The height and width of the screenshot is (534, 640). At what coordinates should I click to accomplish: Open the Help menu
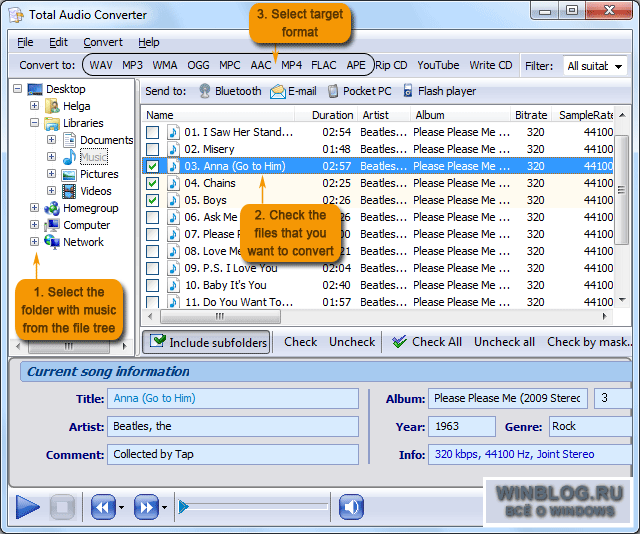pos(149,42)
